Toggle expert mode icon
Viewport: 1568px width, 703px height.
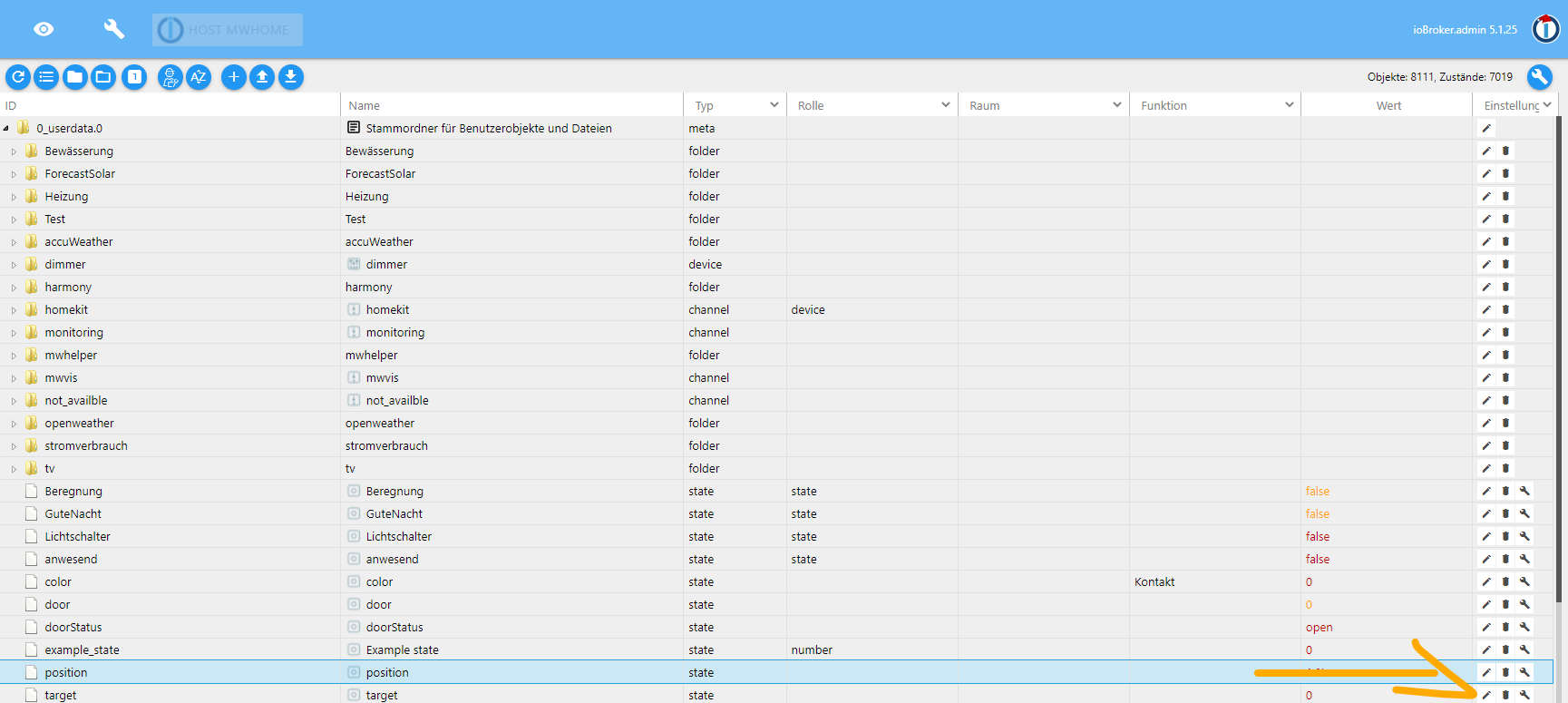pyautogui.click(x=170, y=77)
